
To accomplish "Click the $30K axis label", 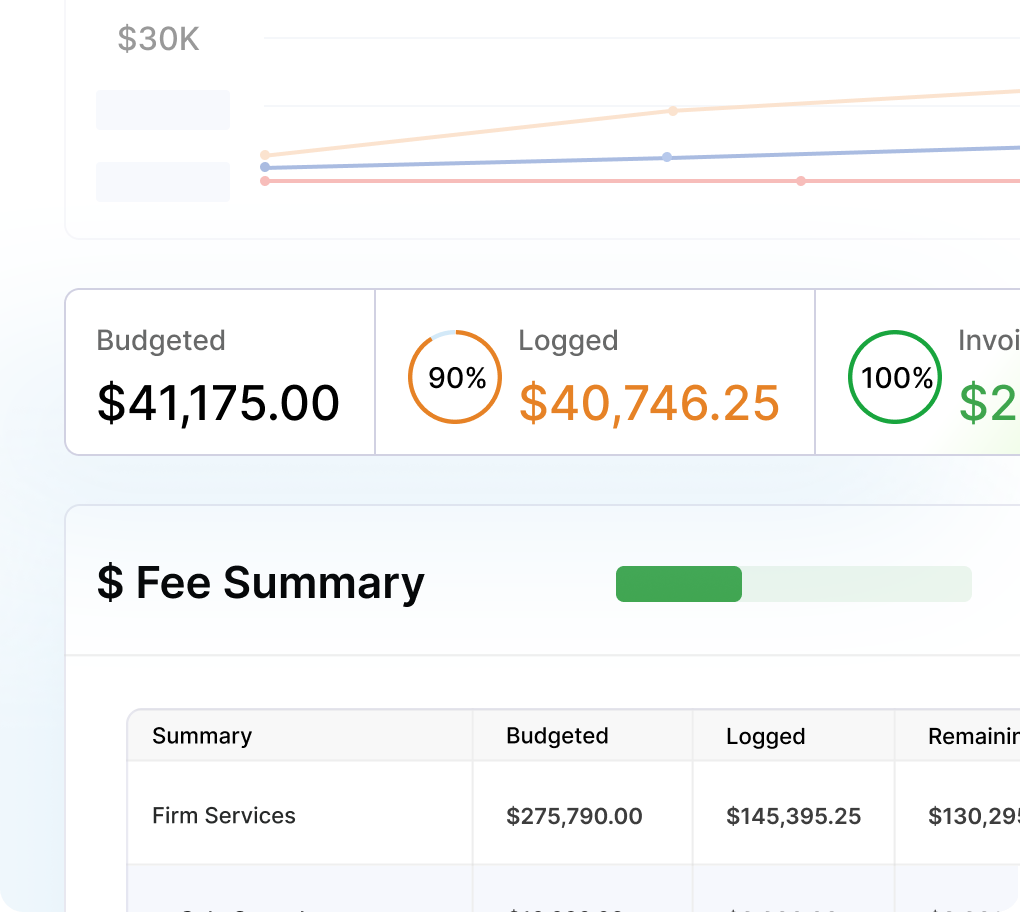I will [158, 39].
